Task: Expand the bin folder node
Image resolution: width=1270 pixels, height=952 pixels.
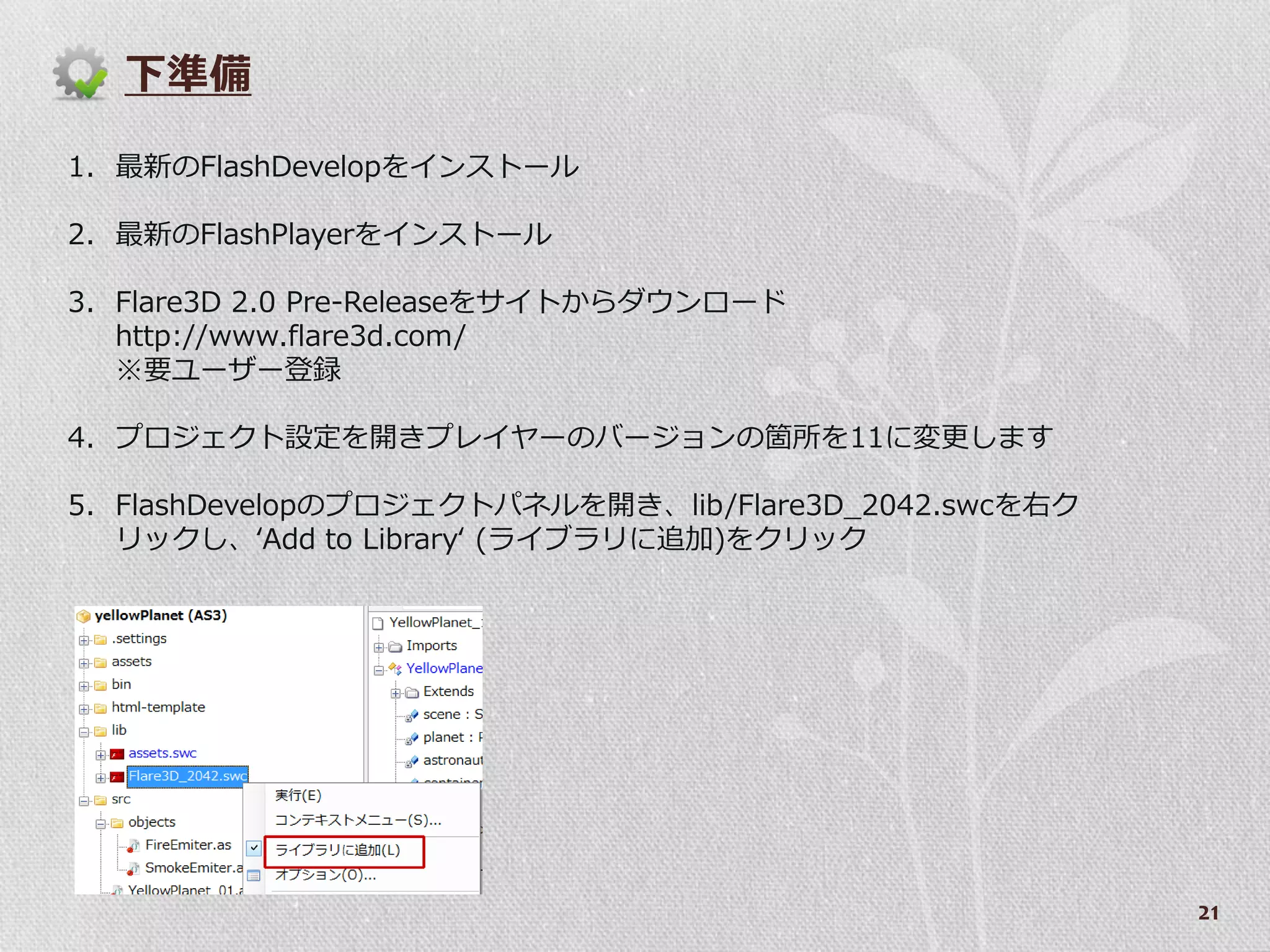Action: click(x=84, y=686)
